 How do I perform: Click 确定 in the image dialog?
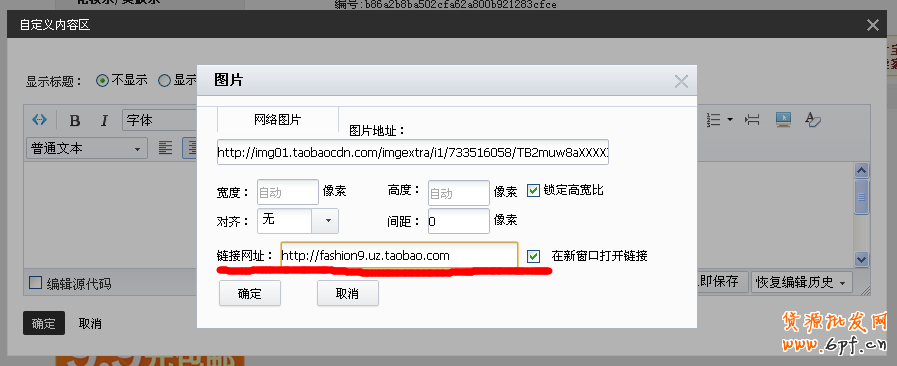click(x=250, y=293)
